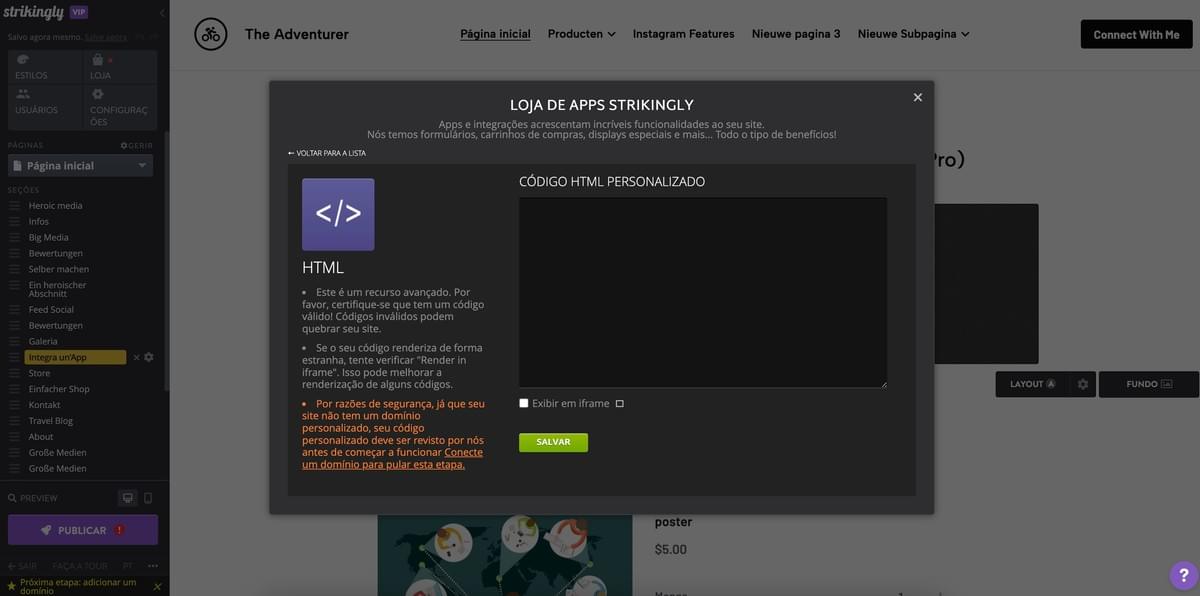Select the Galeria section
The image size is (1200, 596).
pos(43,341)
